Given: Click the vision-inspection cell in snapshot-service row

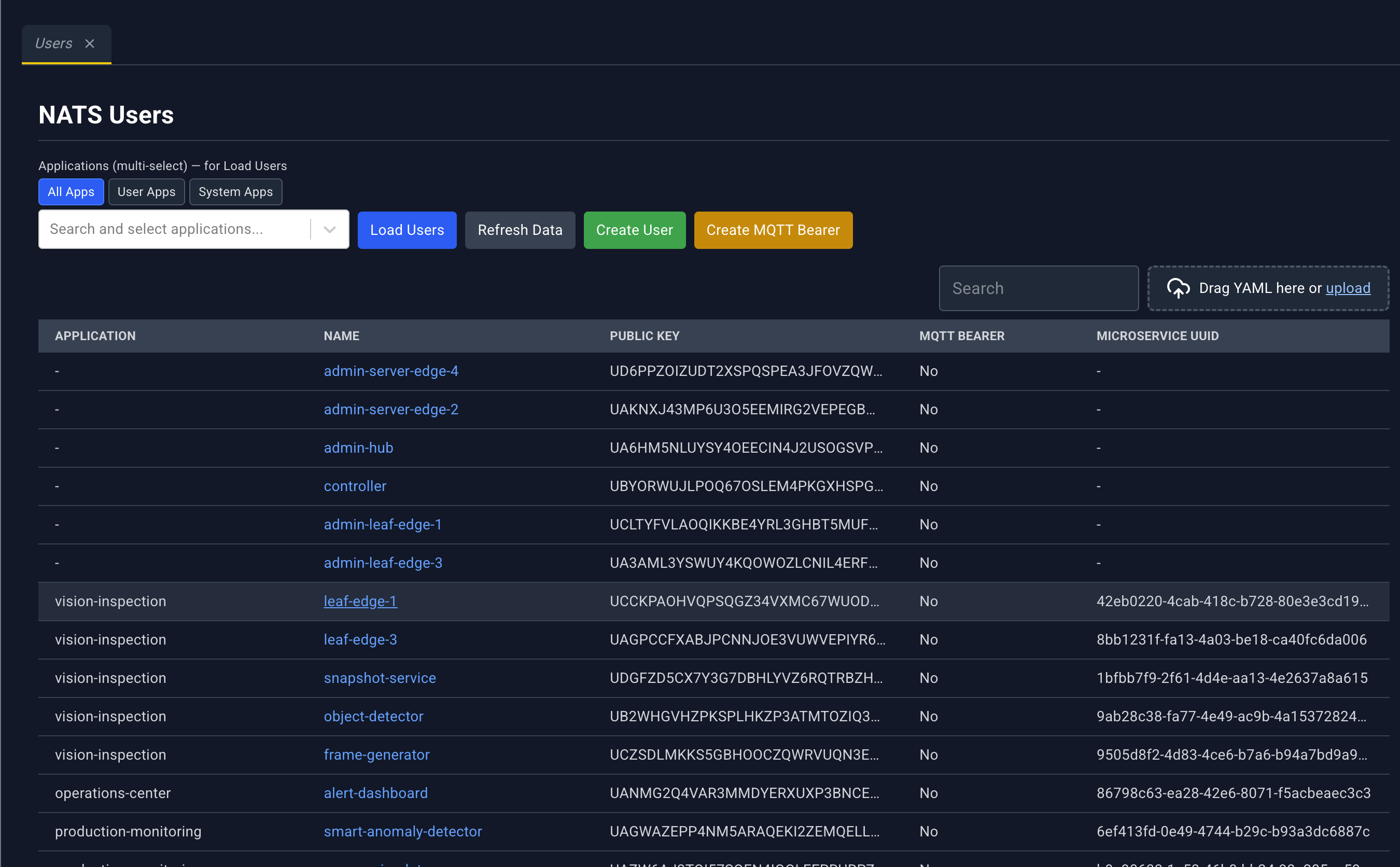Looking at the screenshot, I should point(110,678).
